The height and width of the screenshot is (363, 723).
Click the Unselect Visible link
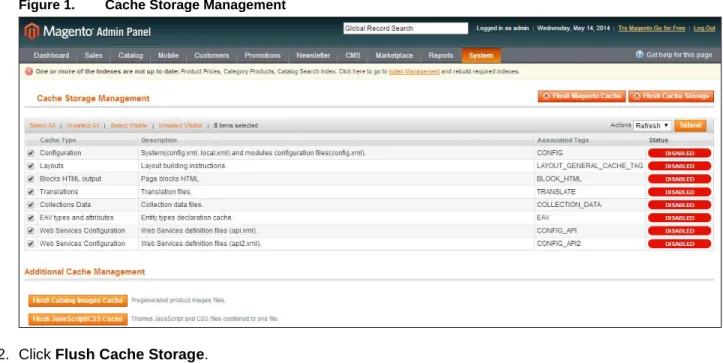tap(180, 125)
